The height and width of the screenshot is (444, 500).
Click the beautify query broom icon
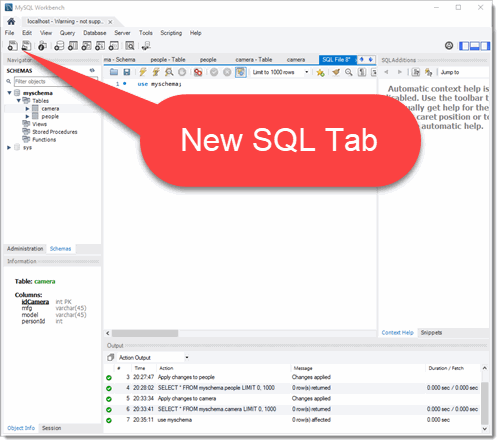[336, 72]
